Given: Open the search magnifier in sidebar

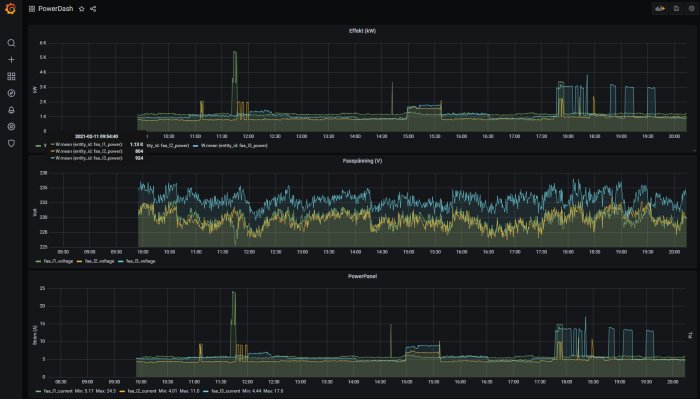Looking at the screenshot, I should (x=11, y=43).
